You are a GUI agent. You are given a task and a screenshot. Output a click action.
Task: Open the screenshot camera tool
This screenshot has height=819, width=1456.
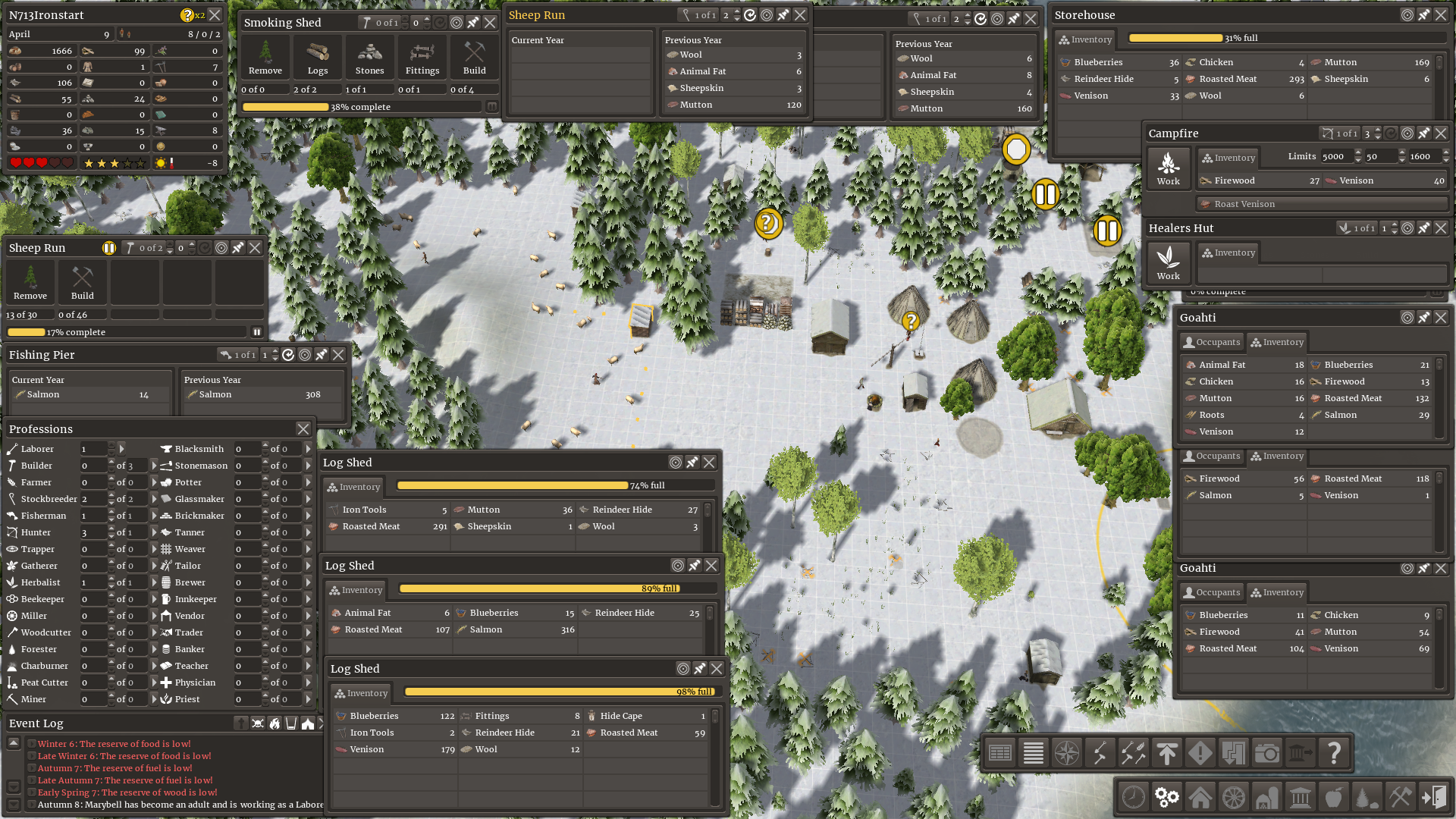tap(1267, 753)
